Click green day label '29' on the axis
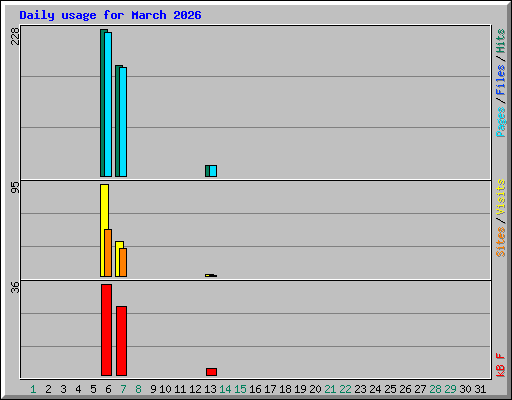The image size is (512, 400). 450,389
